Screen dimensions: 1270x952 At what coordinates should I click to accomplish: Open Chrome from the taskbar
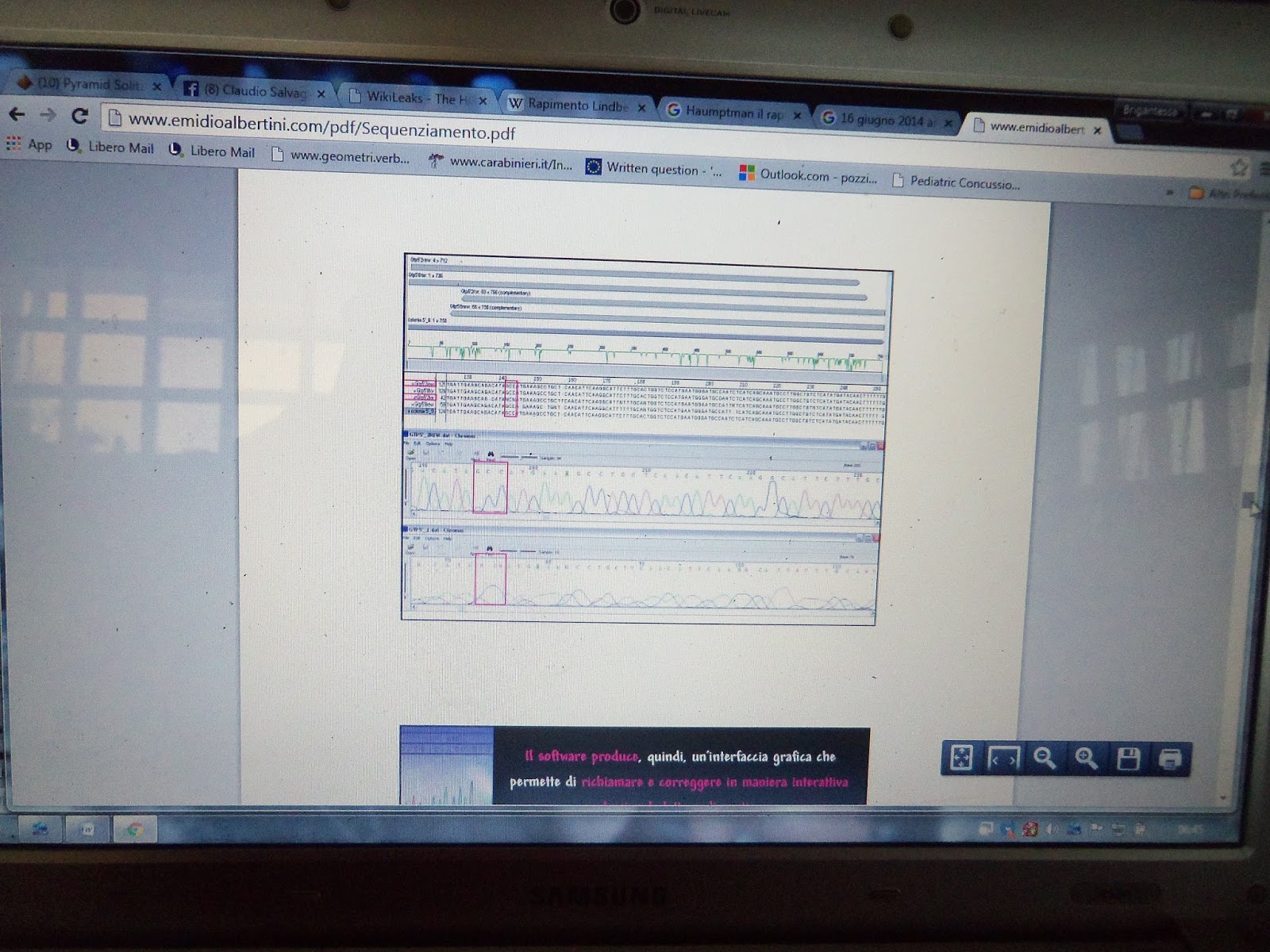pyautogui.click(x=134, y=831)
